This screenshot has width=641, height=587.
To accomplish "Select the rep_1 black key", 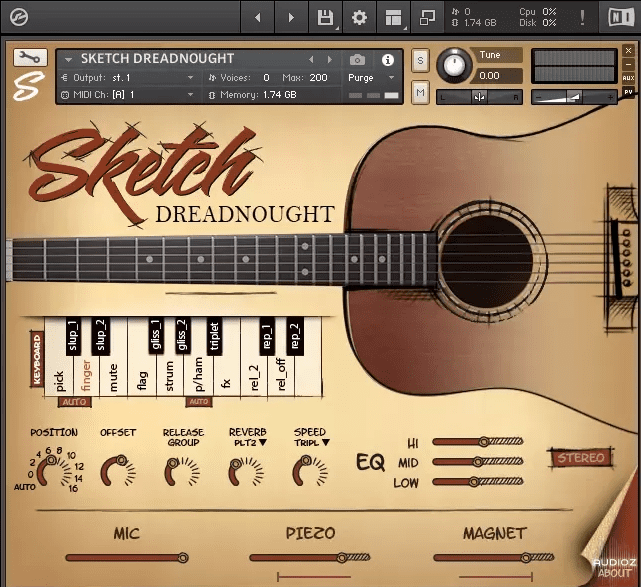I will [x=267, y=336].
